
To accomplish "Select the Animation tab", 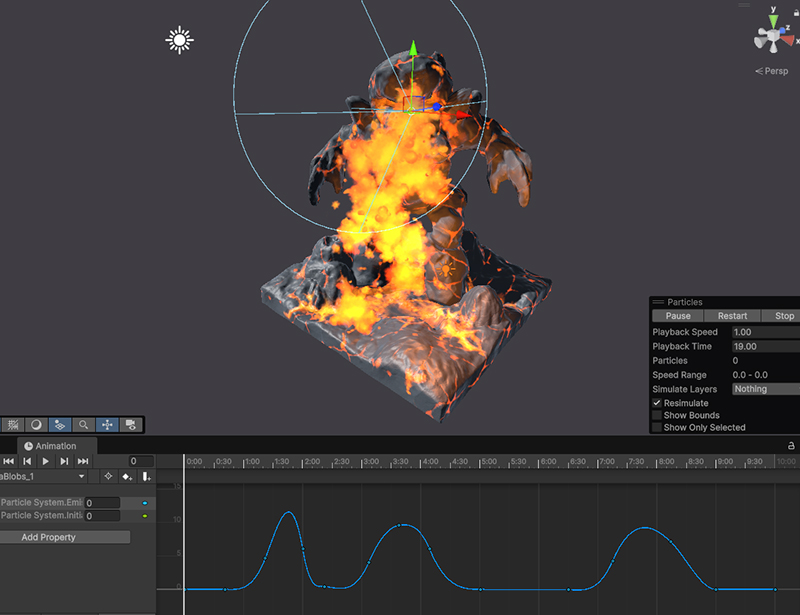I will click(x=56, y=446).
